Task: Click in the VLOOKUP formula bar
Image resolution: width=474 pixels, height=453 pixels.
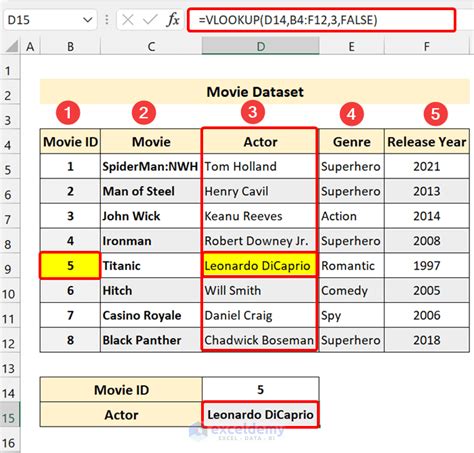Action: 321,20
